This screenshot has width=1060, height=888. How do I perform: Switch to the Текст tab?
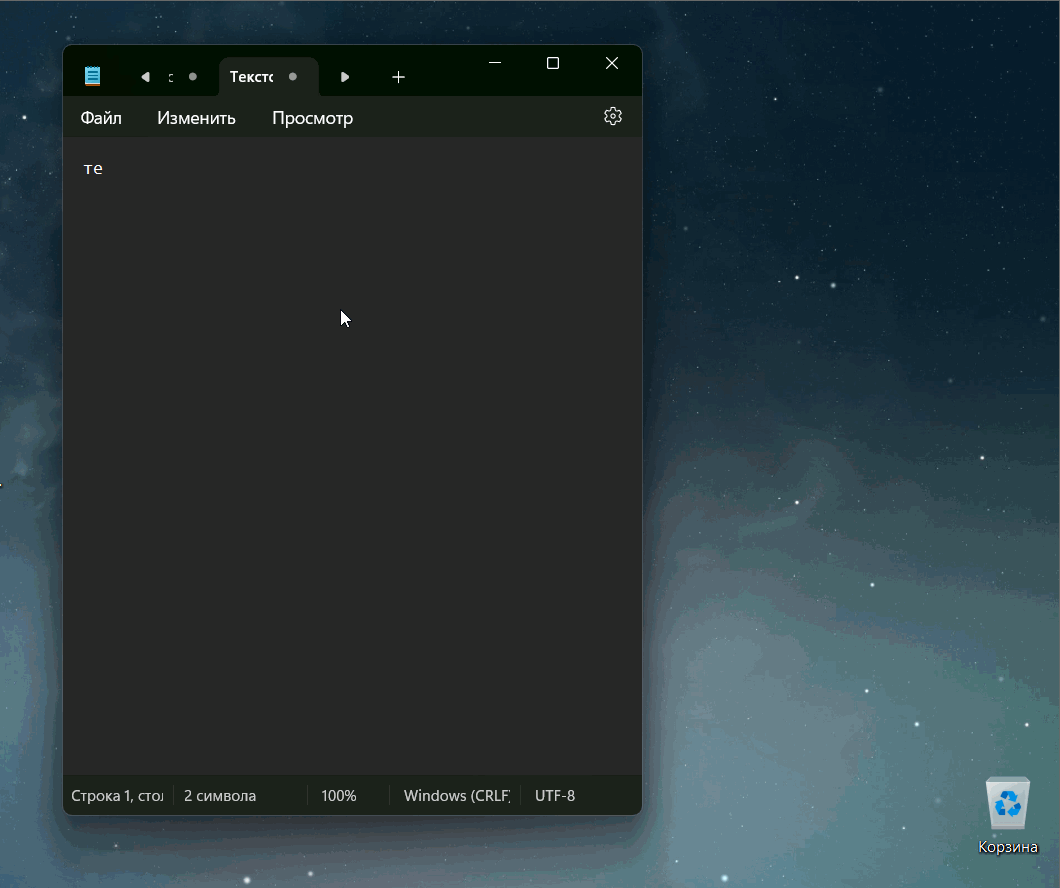pos(252,77)
